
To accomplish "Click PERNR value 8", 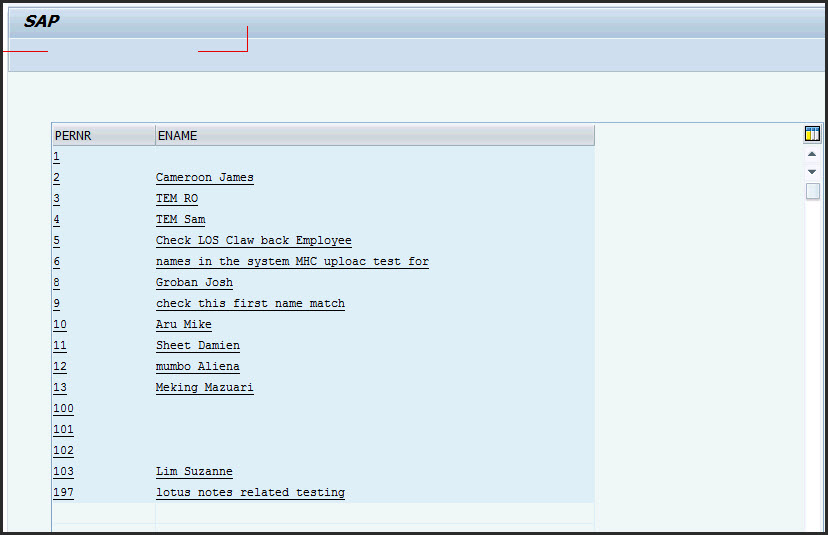I will click(x=57, y=283).
